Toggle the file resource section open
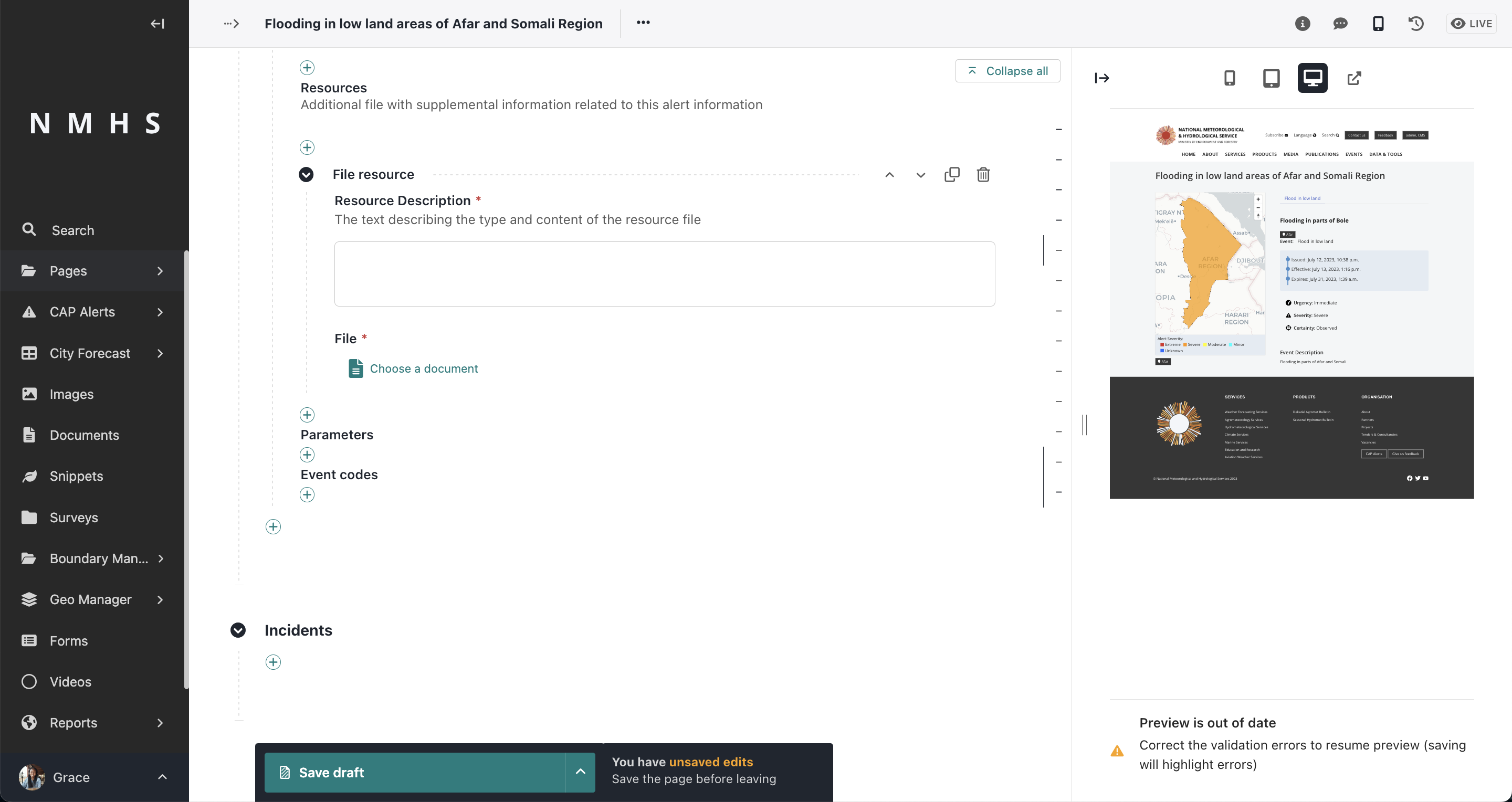The image size is (1512, 802). pos(307,175)
